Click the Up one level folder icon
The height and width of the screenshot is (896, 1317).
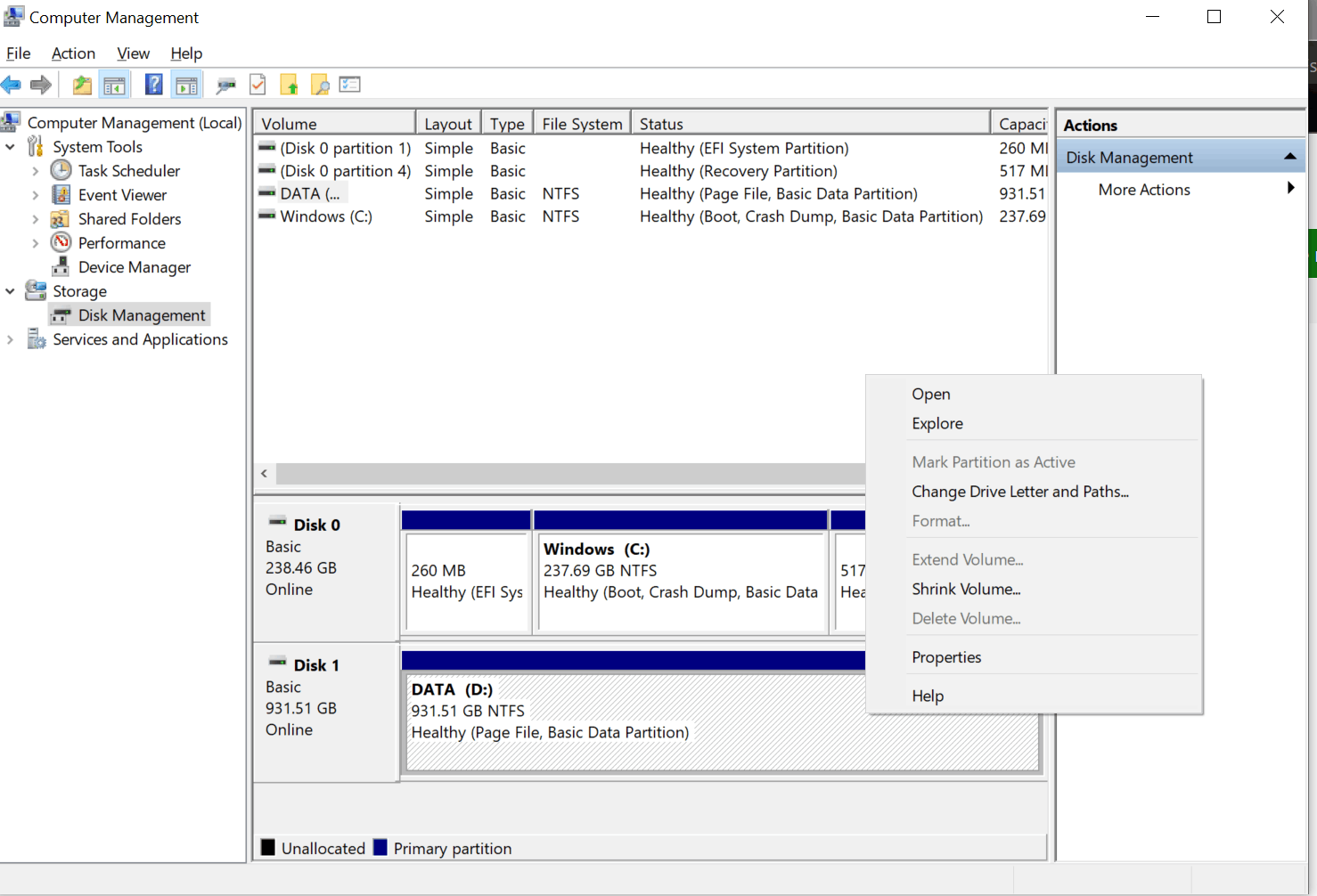click(82, 86)
